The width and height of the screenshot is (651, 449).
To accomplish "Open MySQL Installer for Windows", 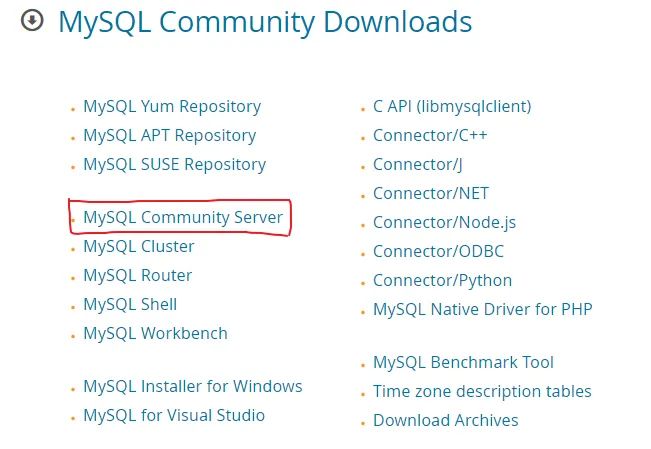I will coord(193,386).
